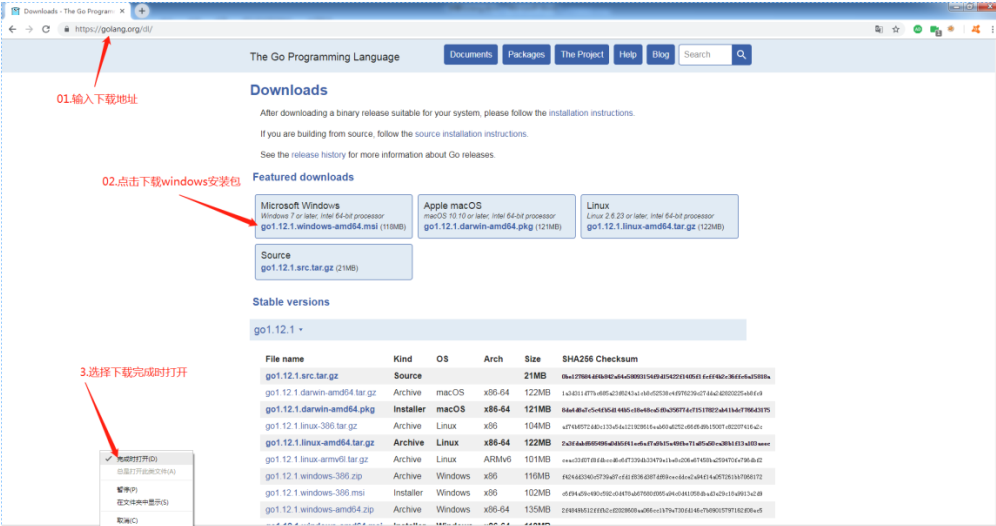The width and height of the screenshot is (996, 526).
Task: Click the Apple macOS card title
Action: (x=452, y=206)
